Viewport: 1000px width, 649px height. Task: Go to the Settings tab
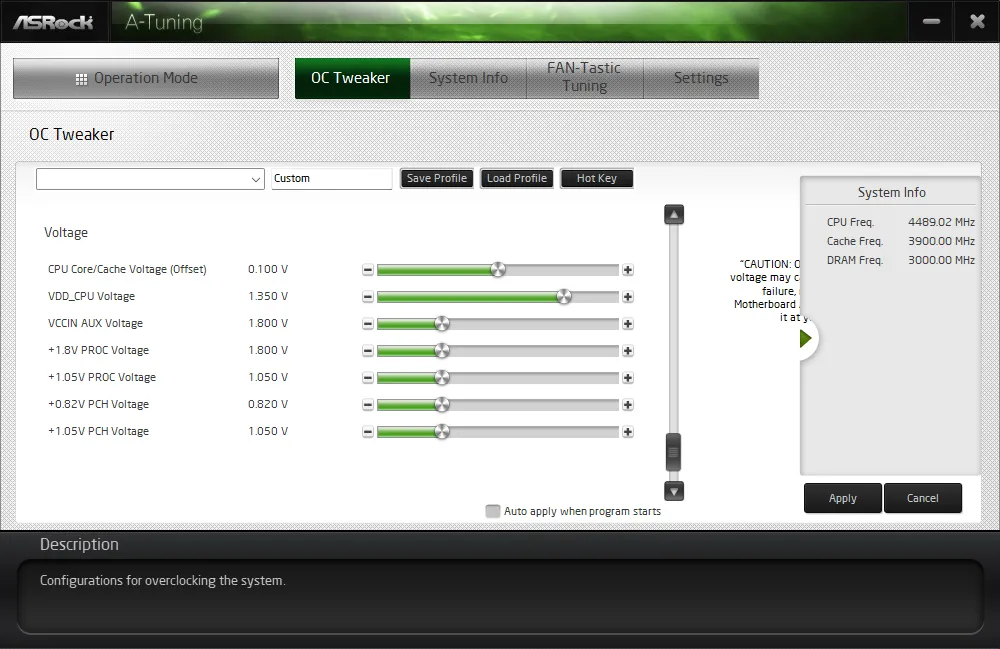[701, 78]
